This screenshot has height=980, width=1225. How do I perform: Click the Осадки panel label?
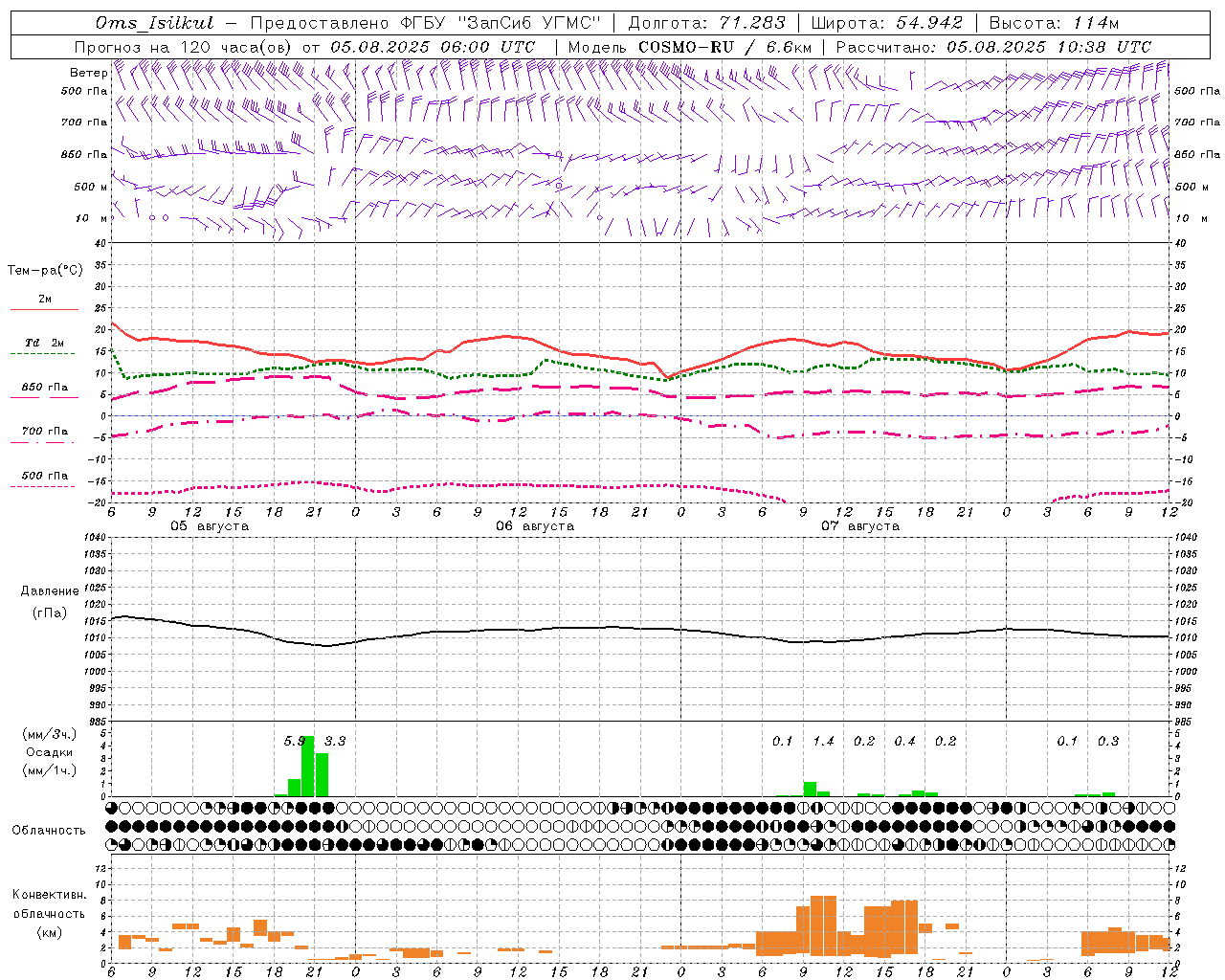[49, 752]
